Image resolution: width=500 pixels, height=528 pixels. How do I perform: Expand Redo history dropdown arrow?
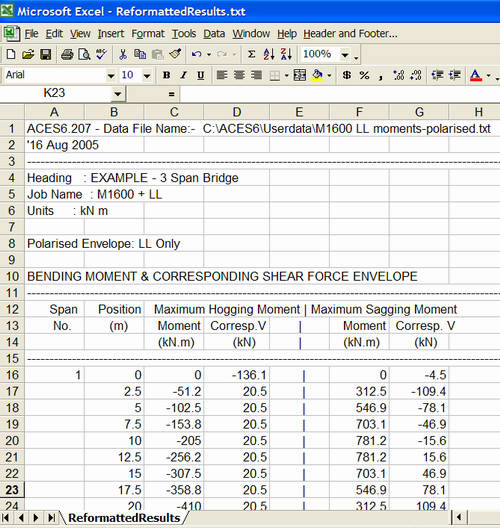coord(234,54)
